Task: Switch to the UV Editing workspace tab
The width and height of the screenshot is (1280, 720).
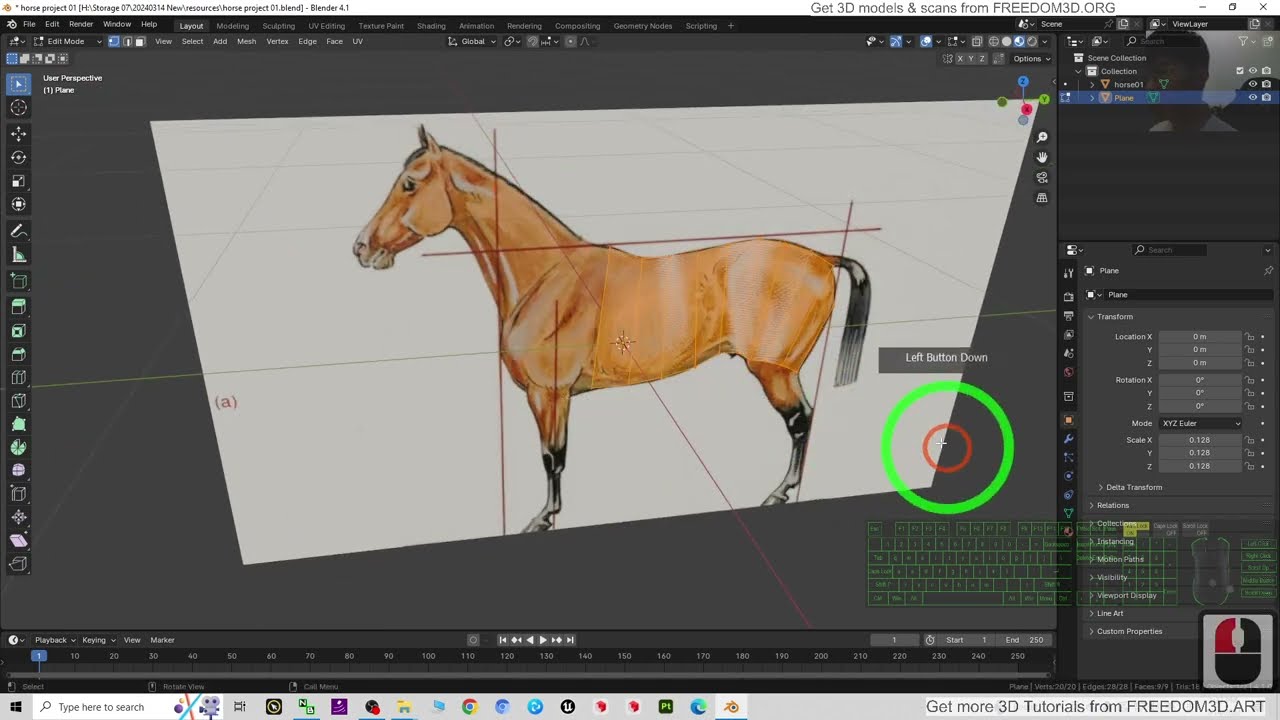Action: click(326, 26)
